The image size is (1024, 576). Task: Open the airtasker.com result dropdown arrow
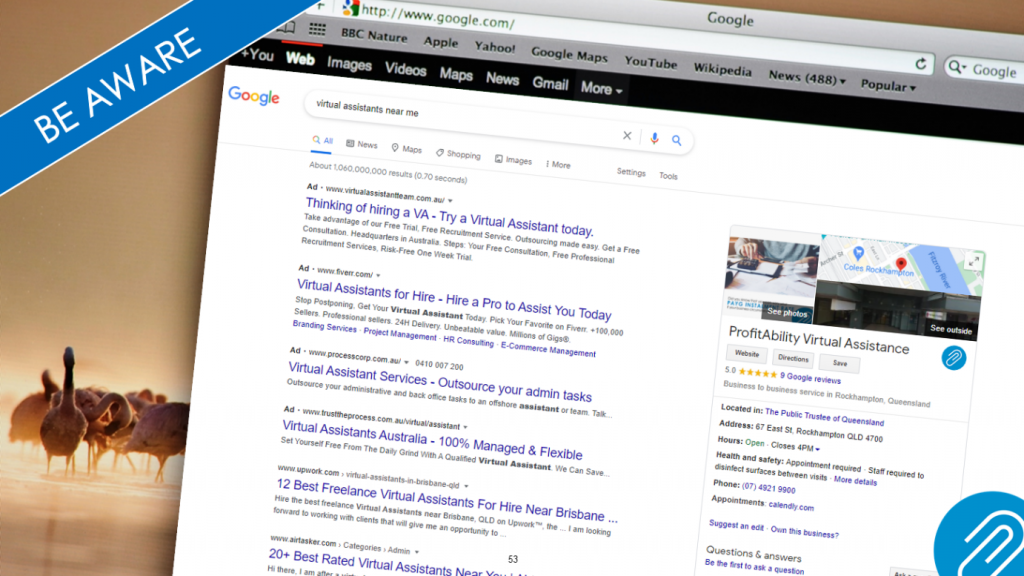[417, 551]
